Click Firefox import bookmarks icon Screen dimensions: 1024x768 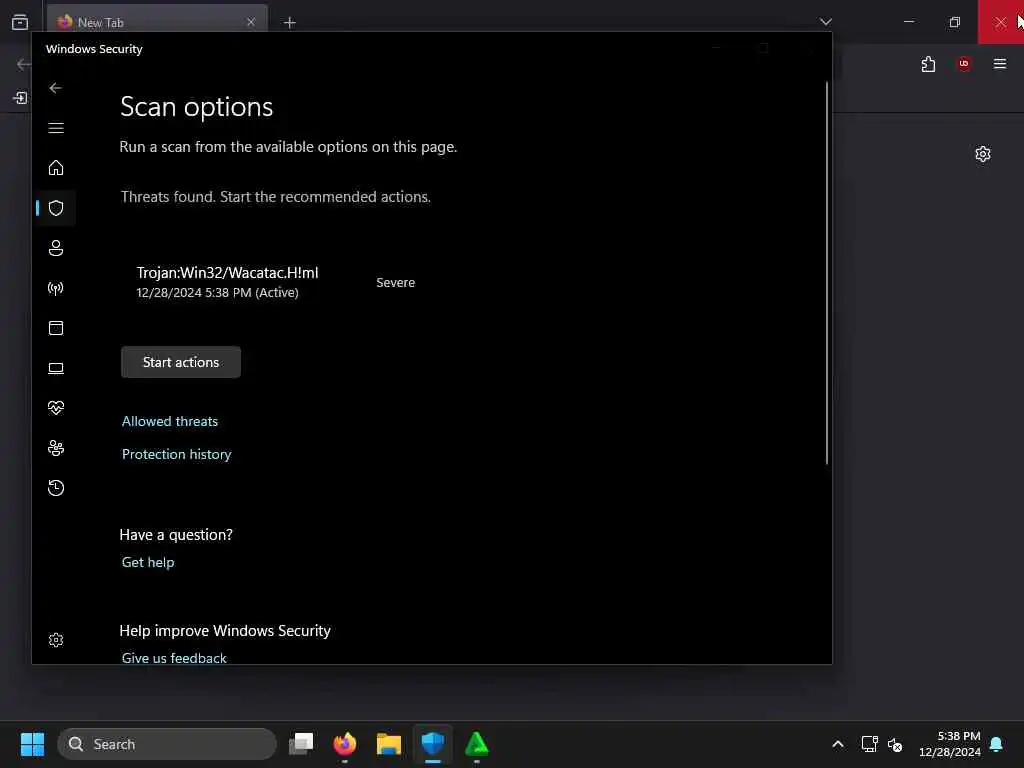point(20,98)
